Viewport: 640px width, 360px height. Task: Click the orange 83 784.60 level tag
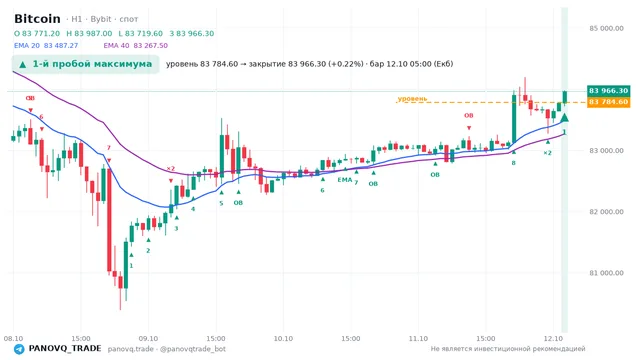tap(608, 102)
